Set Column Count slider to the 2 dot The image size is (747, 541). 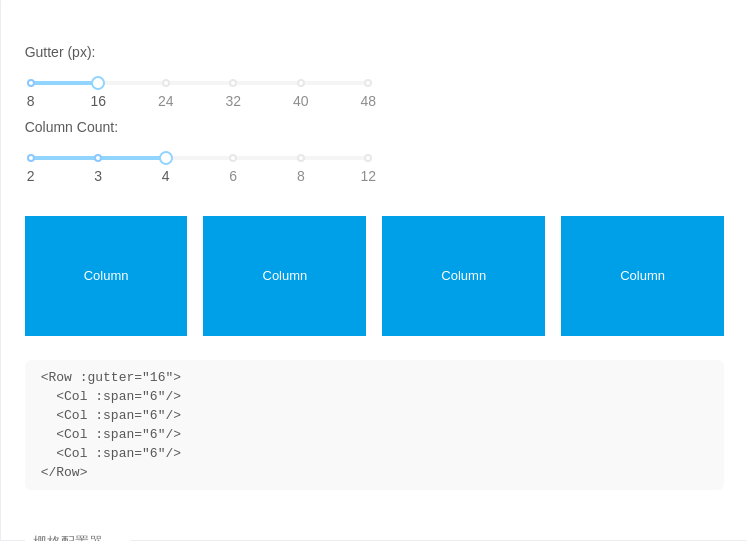click(x=30, y=158)
